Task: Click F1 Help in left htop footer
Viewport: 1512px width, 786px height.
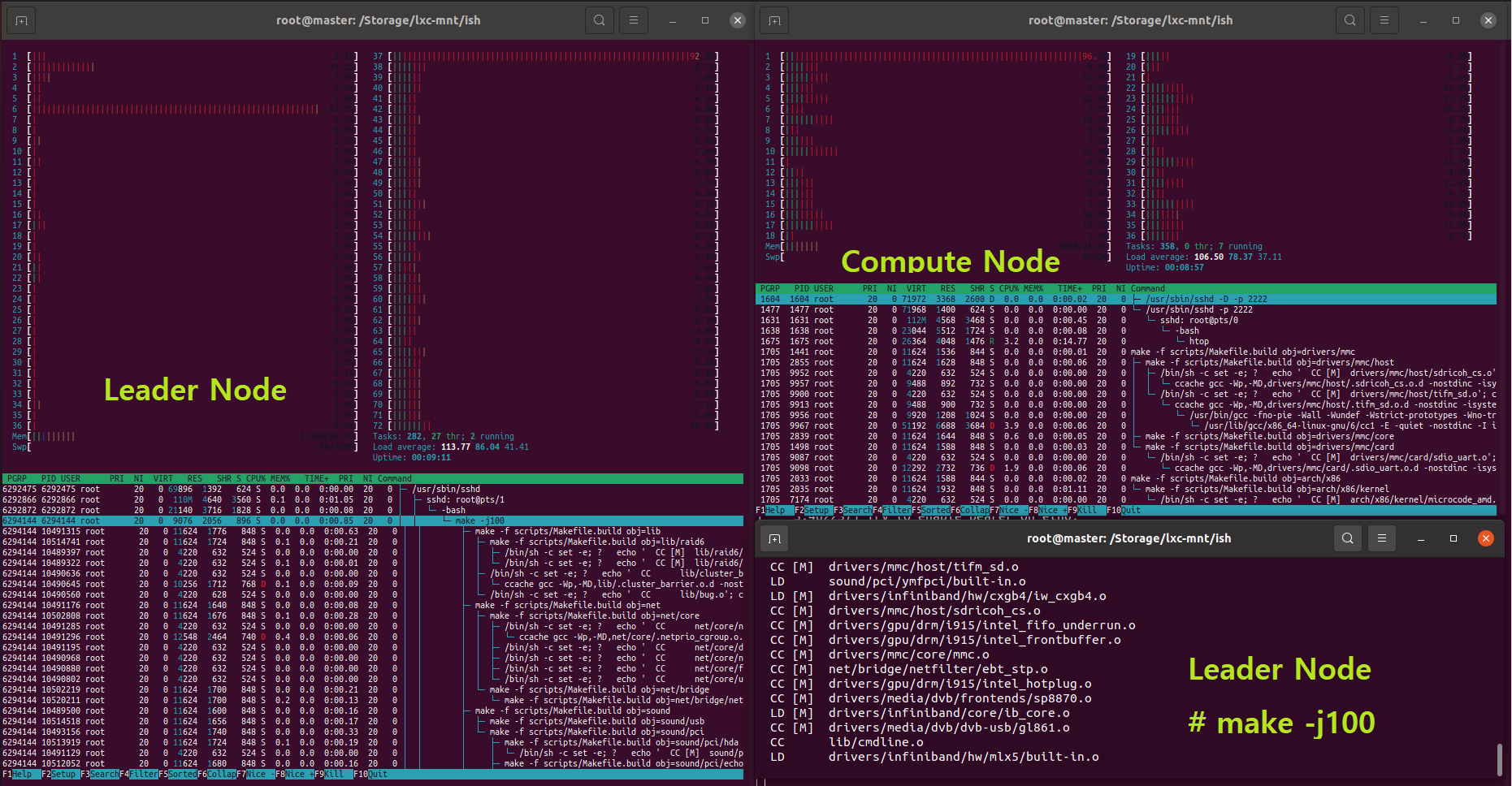Action: coord(17,775)
